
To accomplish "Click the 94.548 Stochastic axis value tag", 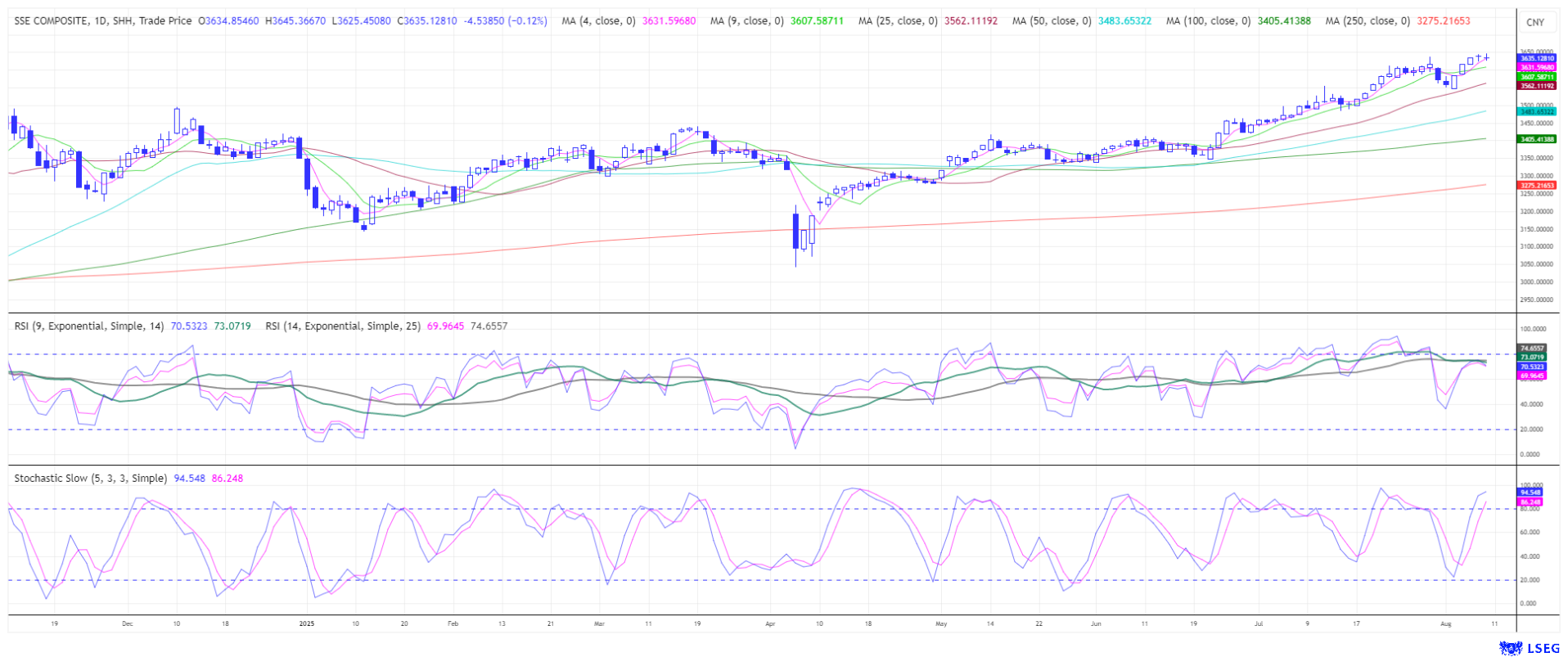I will pos(1530,493).
